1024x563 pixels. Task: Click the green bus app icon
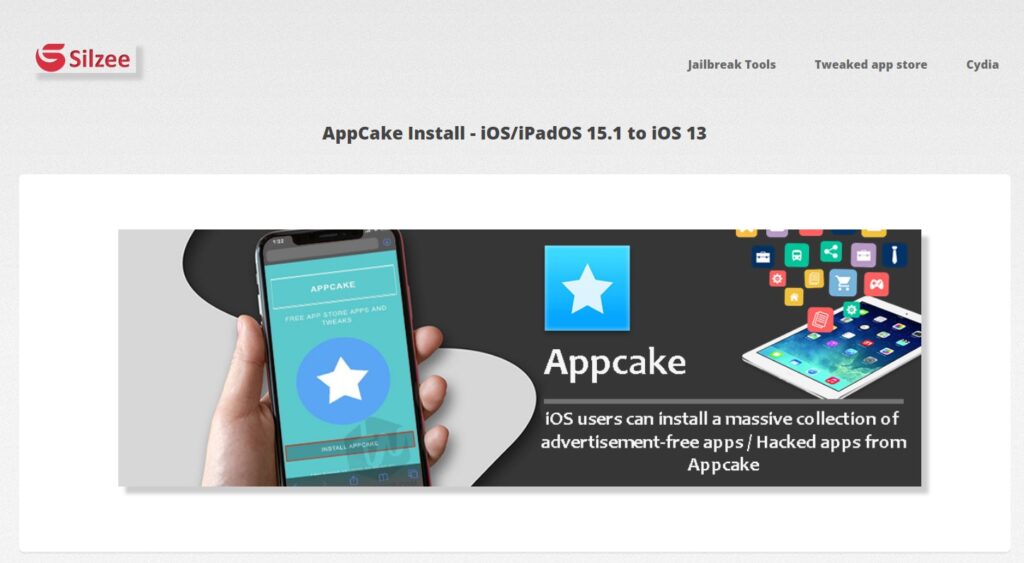pos(797,255)
